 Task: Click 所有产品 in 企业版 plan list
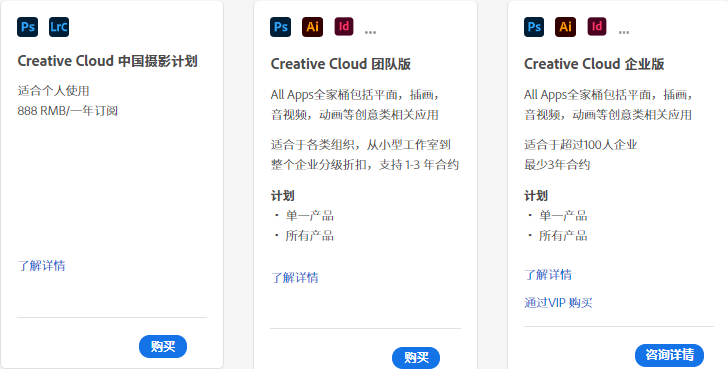(x=563, y=235)
